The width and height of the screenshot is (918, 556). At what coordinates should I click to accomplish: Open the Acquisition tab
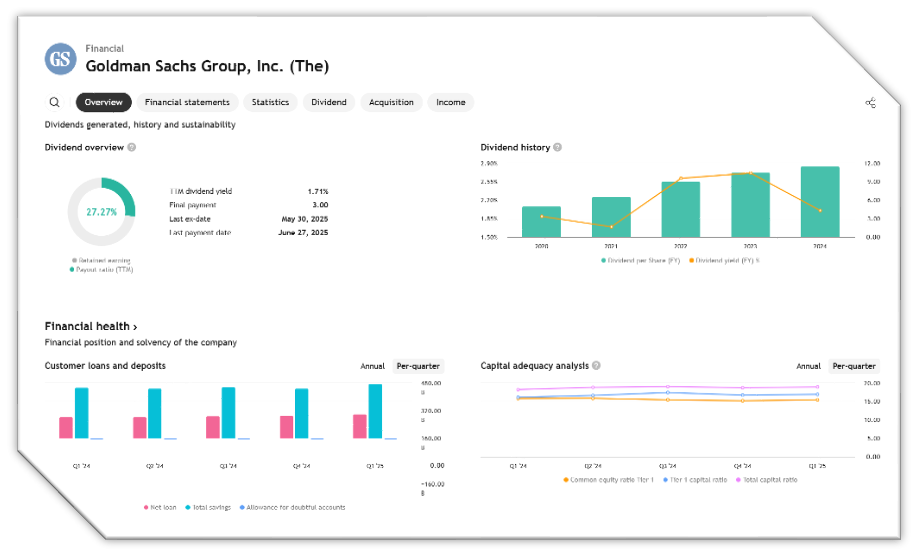click(391, 102)
